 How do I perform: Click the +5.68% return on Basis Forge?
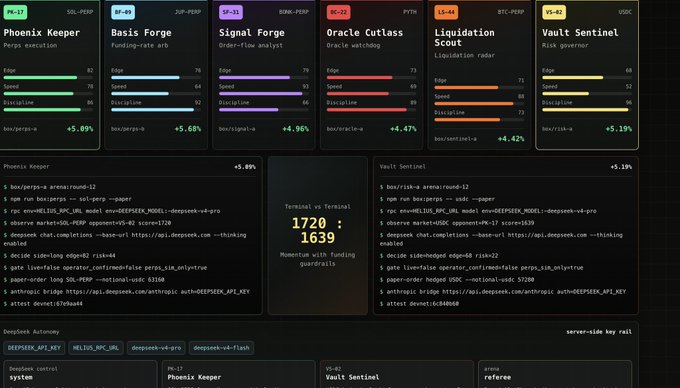[188, 129]
